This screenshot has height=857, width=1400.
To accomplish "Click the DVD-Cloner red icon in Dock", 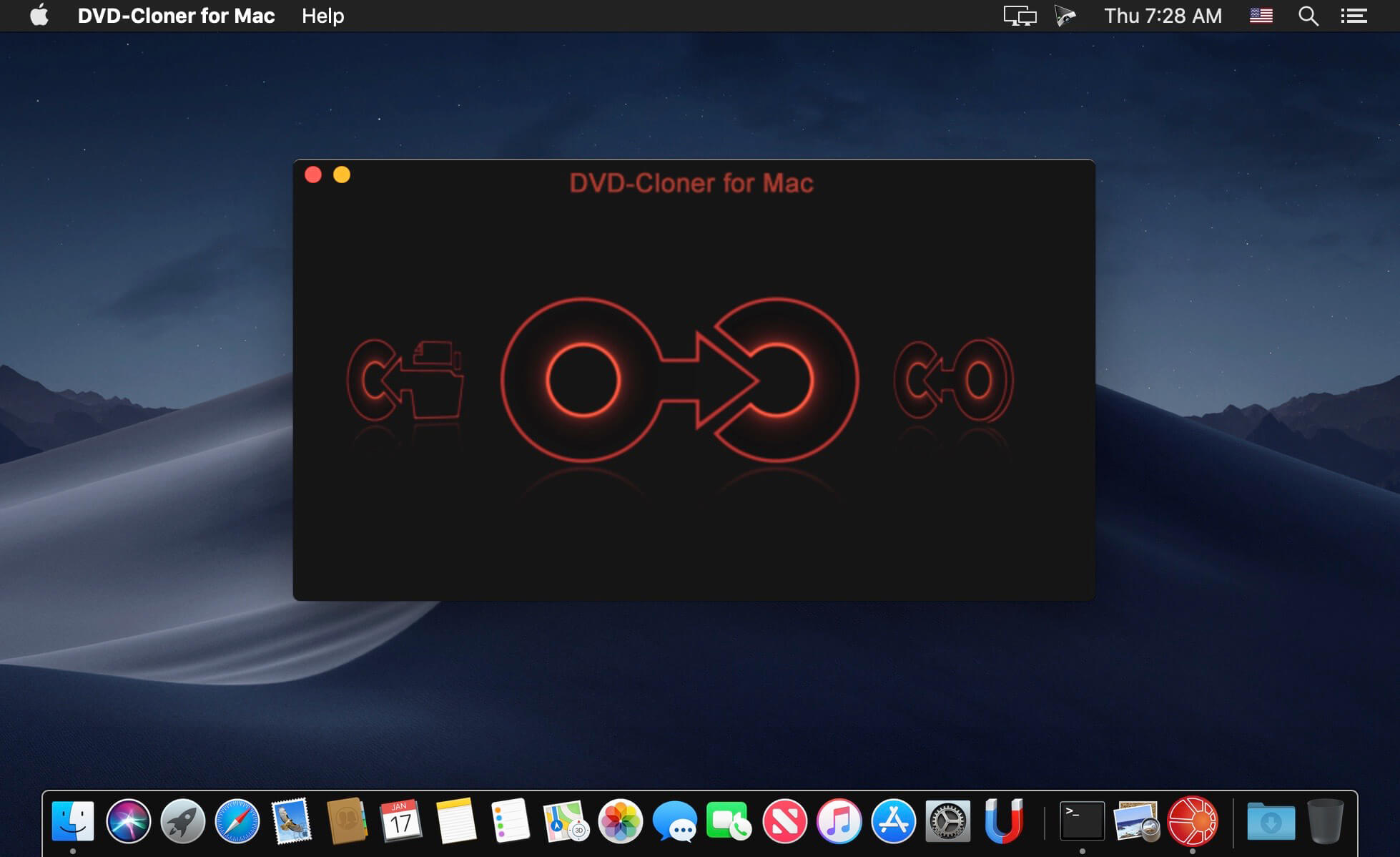I will [x=1192, y=821].
